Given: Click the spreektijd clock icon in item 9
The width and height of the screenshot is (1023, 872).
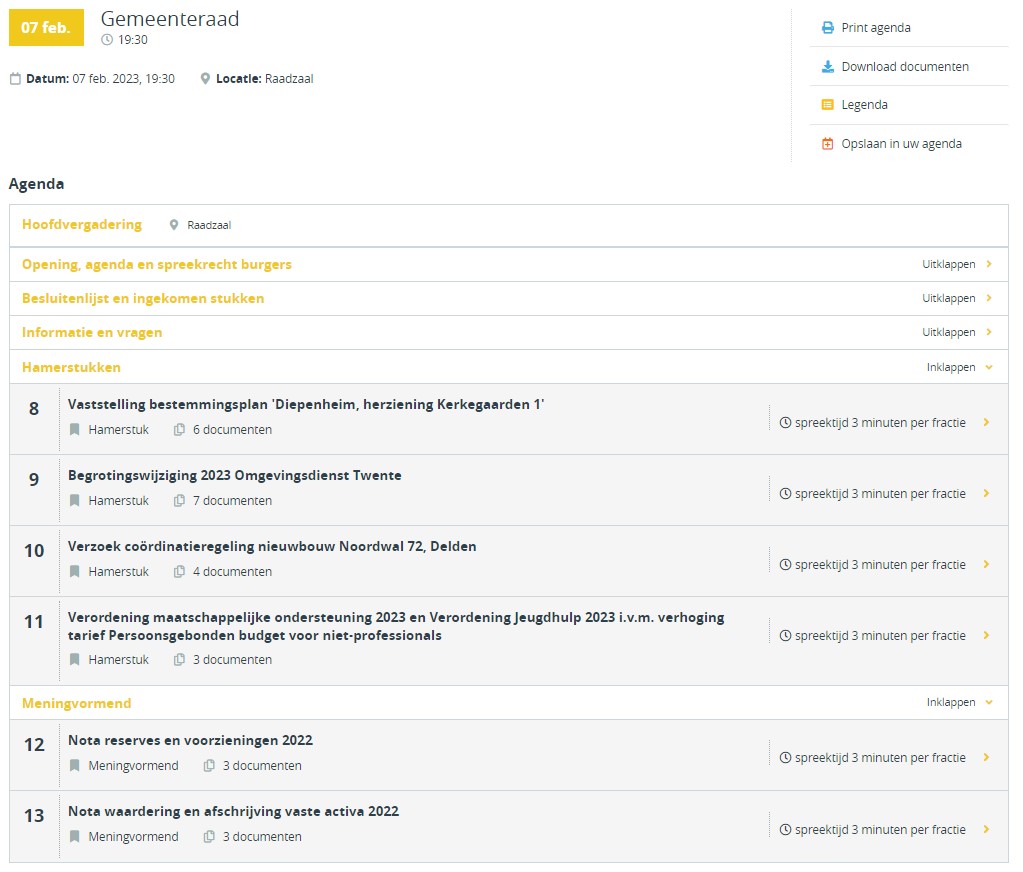Looking at the screenshot, I should tap(786, 494).
